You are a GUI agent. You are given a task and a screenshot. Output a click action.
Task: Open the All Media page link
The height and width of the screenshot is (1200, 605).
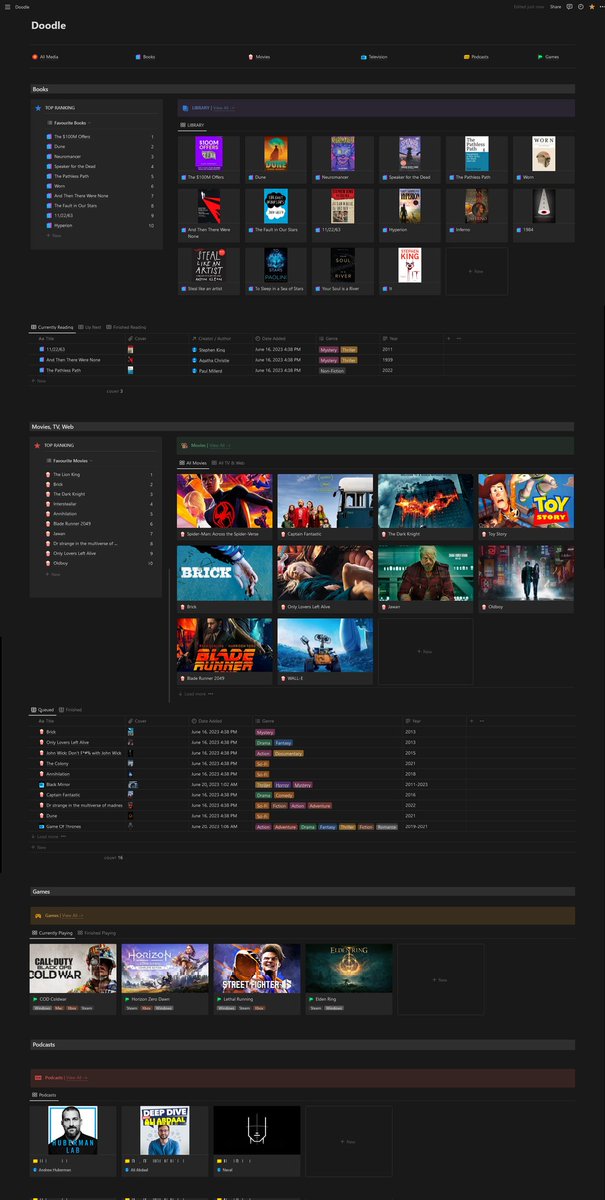[x=45, y=57]
